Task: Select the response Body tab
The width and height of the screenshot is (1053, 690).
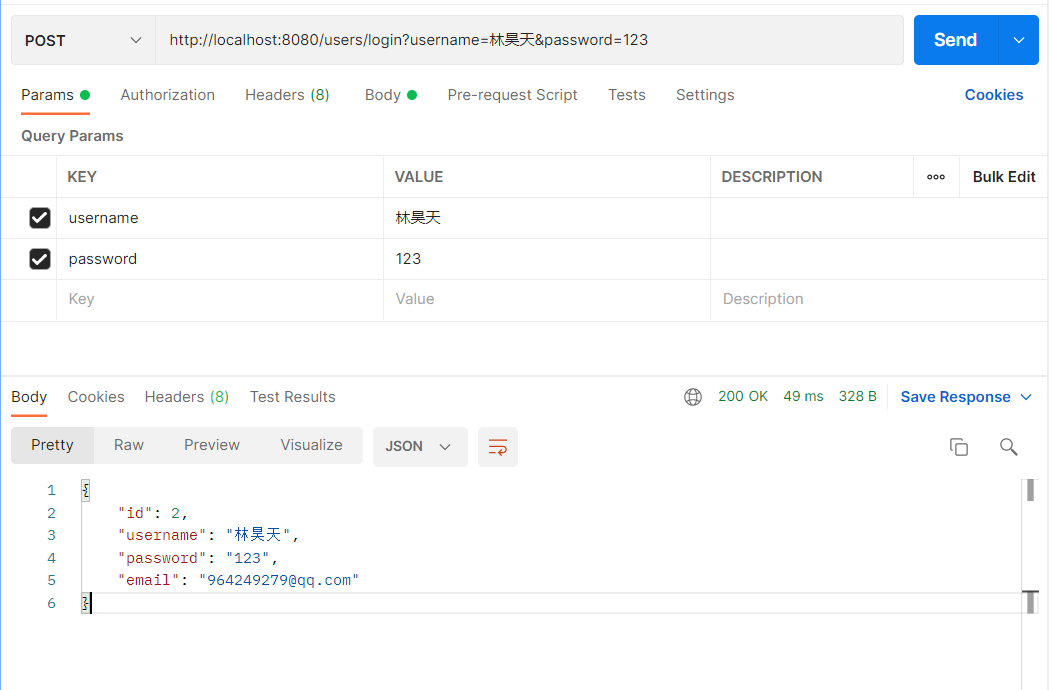Action: tap(29, 397)
